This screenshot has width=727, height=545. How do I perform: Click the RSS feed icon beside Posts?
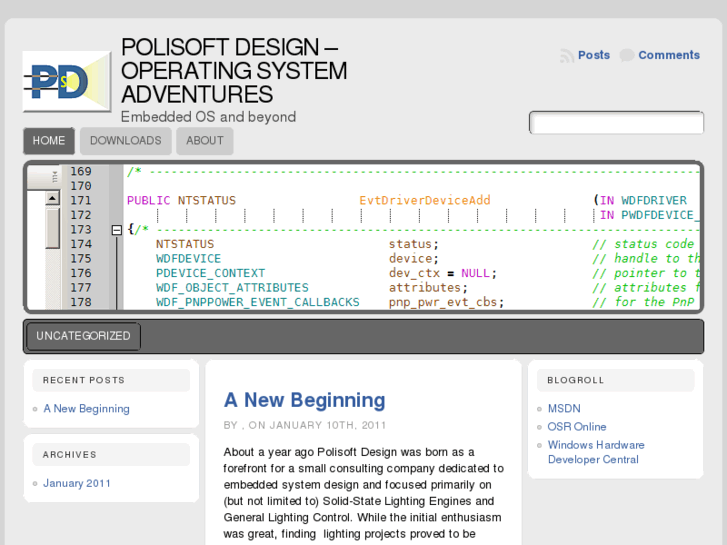(x=567, y=56)
